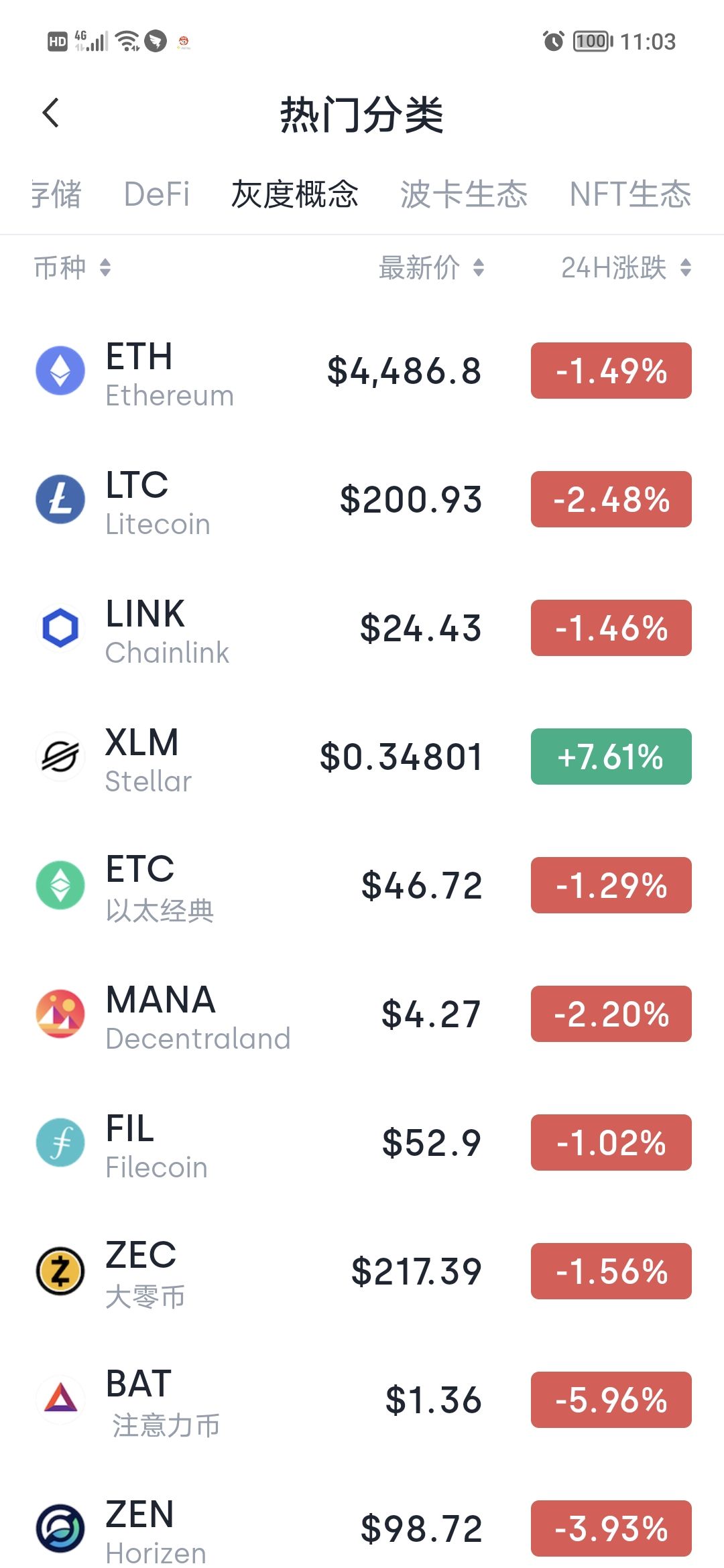Screen dimensions: 724x1568
Task: Tap the XLM +7.61% green badge
Action: [x=611, y=757]
